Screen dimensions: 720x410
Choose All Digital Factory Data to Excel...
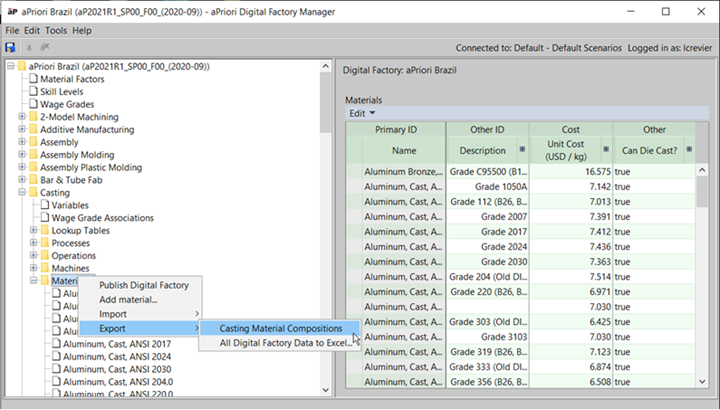tap(279, 343)
